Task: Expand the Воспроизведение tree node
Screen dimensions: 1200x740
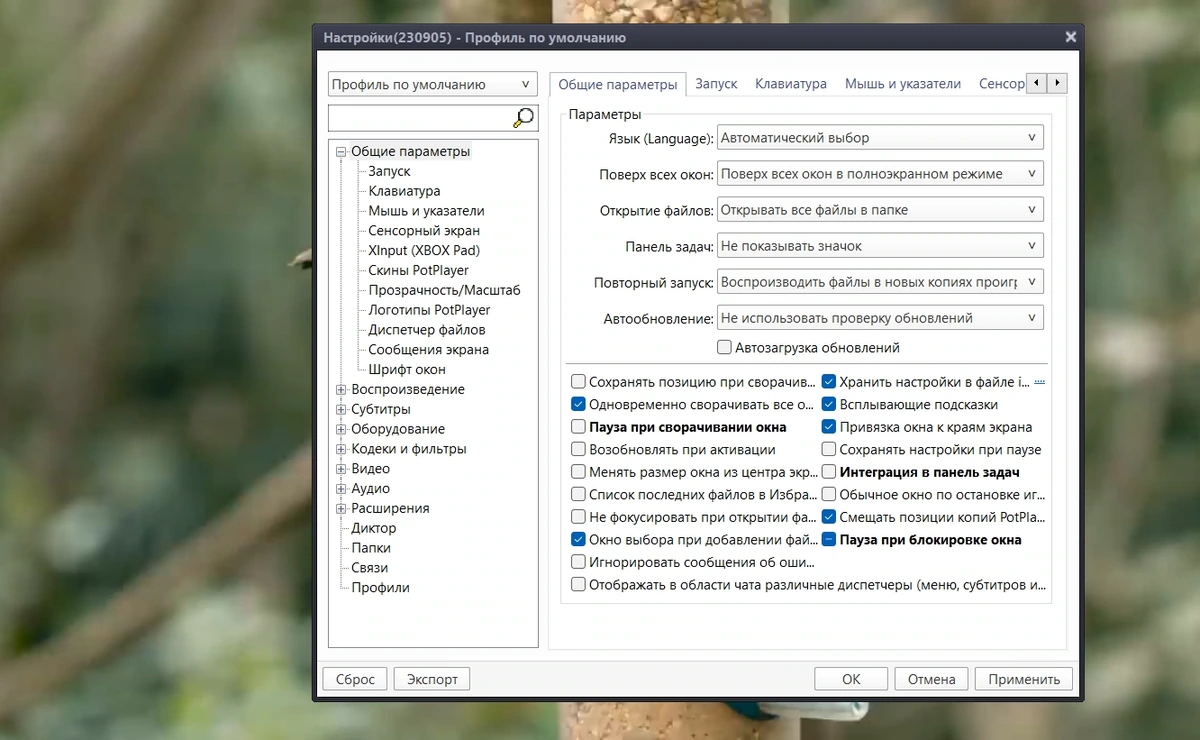Action: [x=341, y=389]
